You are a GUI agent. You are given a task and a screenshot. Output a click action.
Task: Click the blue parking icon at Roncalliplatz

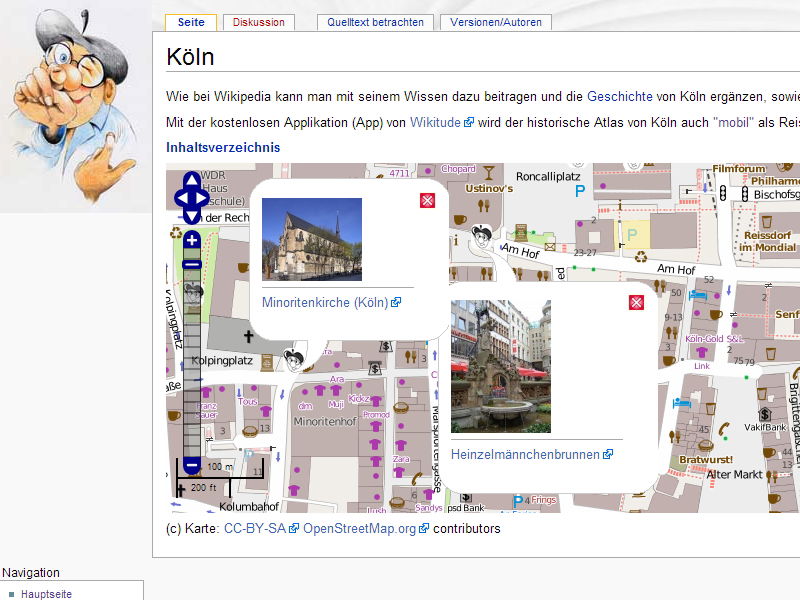(x=580, y=191)
